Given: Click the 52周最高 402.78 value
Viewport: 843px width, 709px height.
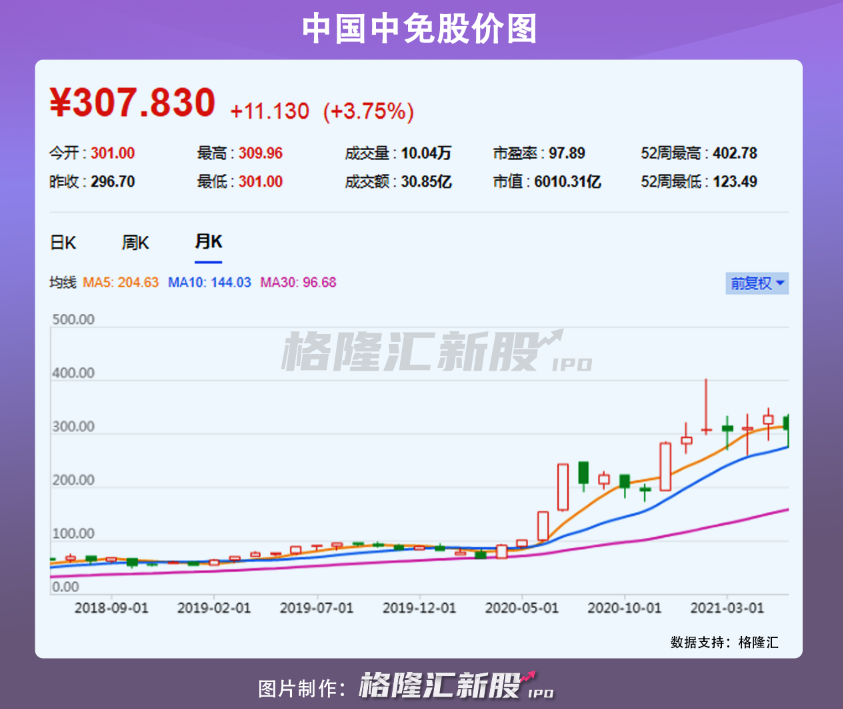Looking at the screenshot, I should pyautogui.click(x=699, y=153).
